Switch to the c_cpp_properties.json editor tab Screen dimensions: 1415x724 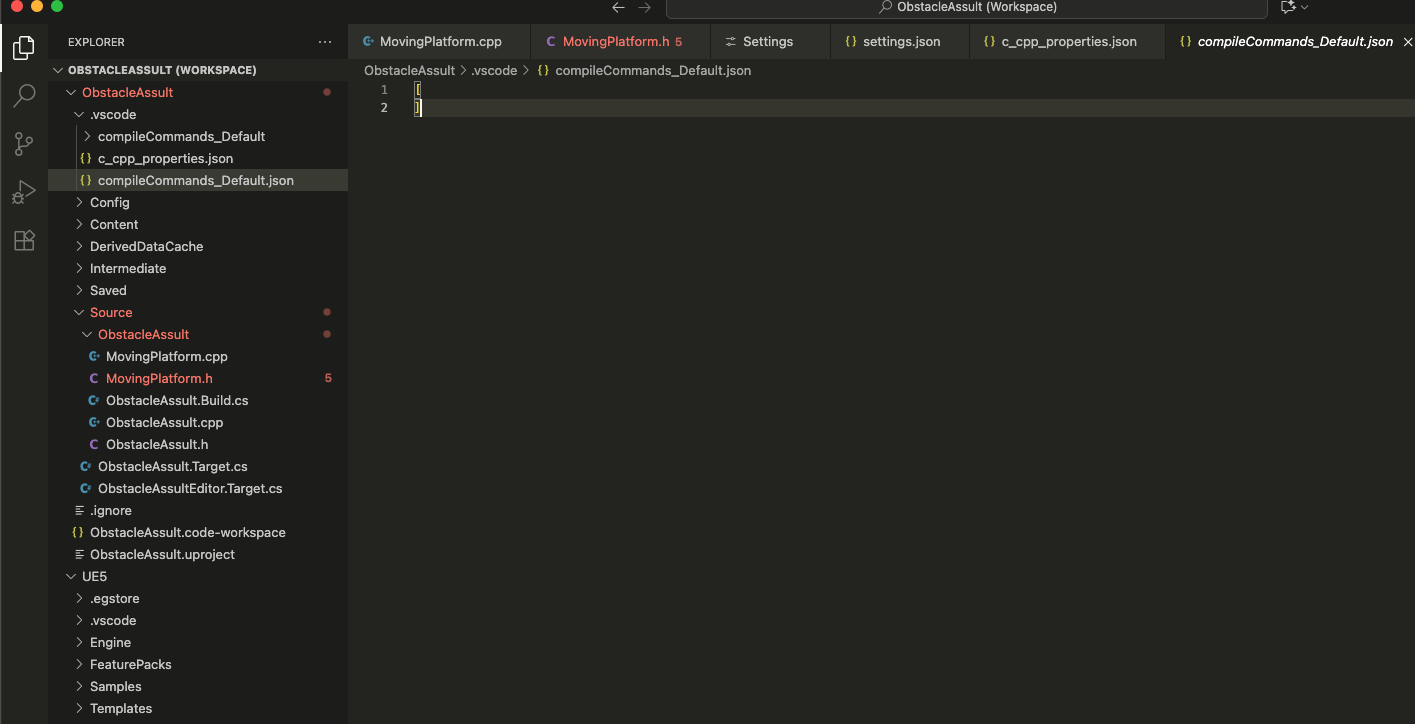pos(1067,42)
